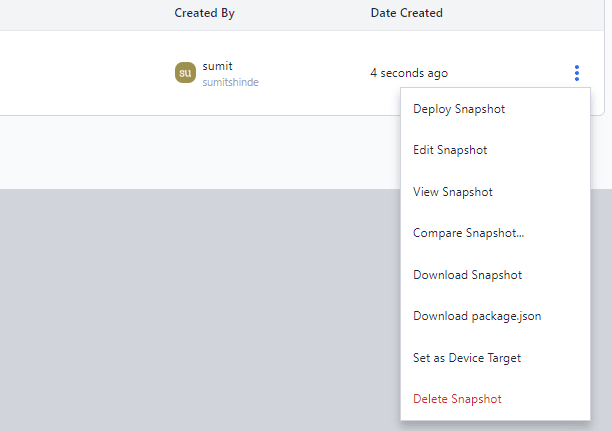This screenshot has width=612, height=431.
Task: Click the username 'sumitshinde'
Action: 230,82
